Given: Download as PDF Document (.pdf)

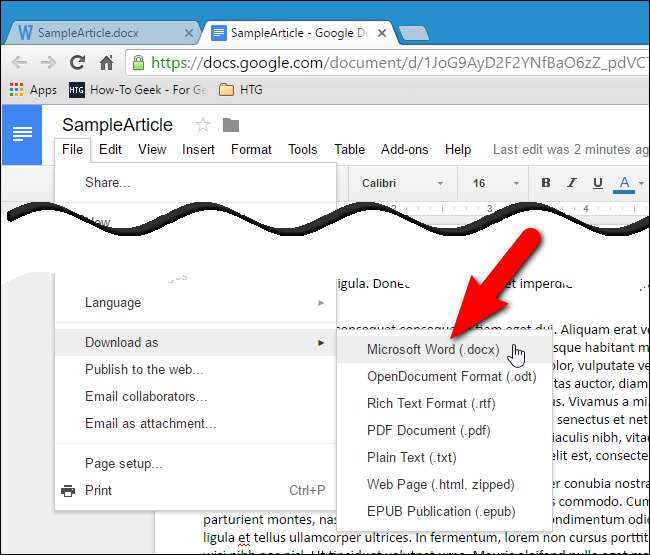Looking at the screenshot, I should [444, 430].
